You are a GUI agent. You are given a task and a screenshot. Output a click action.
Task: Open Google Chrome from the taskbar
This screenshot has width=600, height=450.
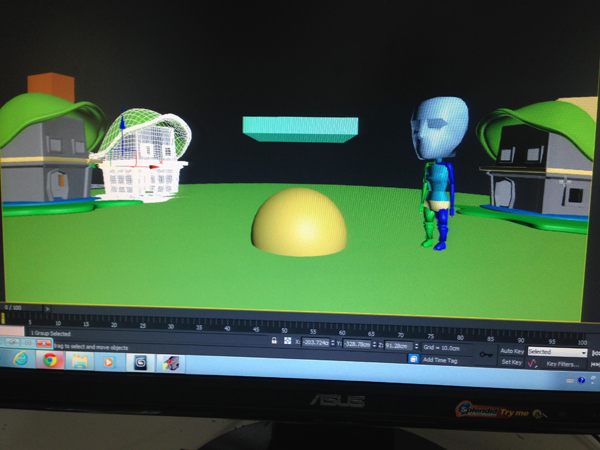[50, 360]
